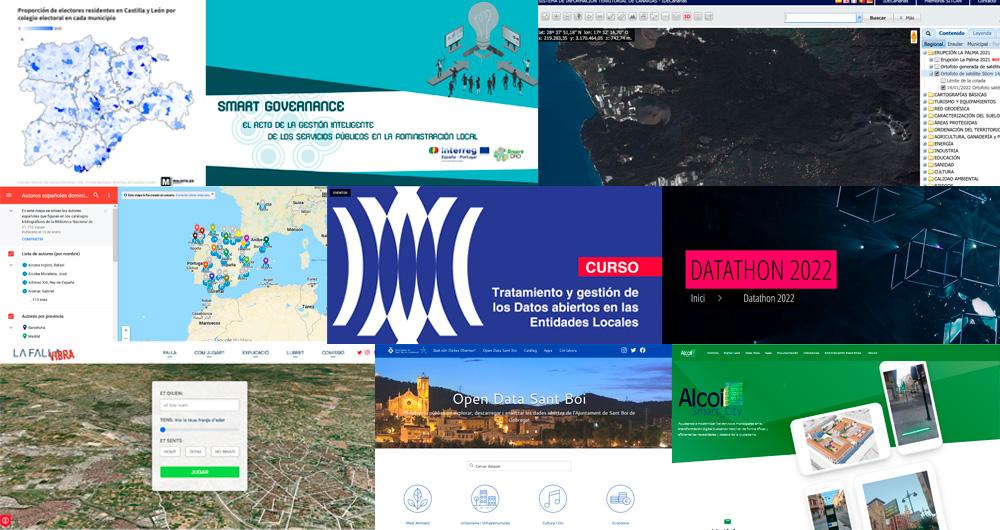Select the Urbanisme i Infraestructures category icon
The image size is (1000, 530).
pyautogui.click(x=485, y=499)
